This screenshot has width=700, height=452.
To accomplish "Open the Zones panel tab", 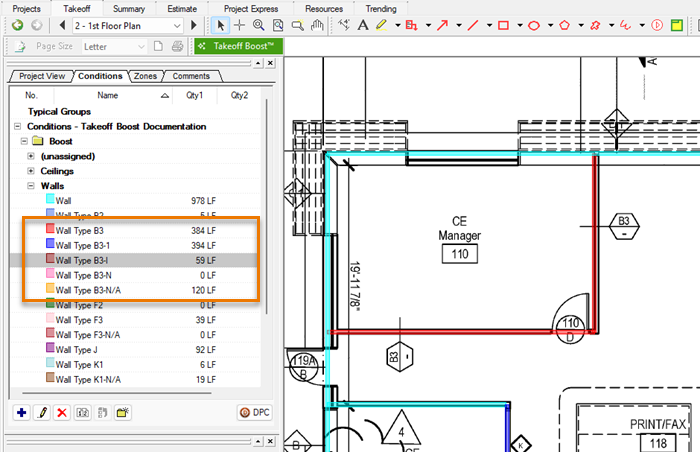I will click(145, 76).
